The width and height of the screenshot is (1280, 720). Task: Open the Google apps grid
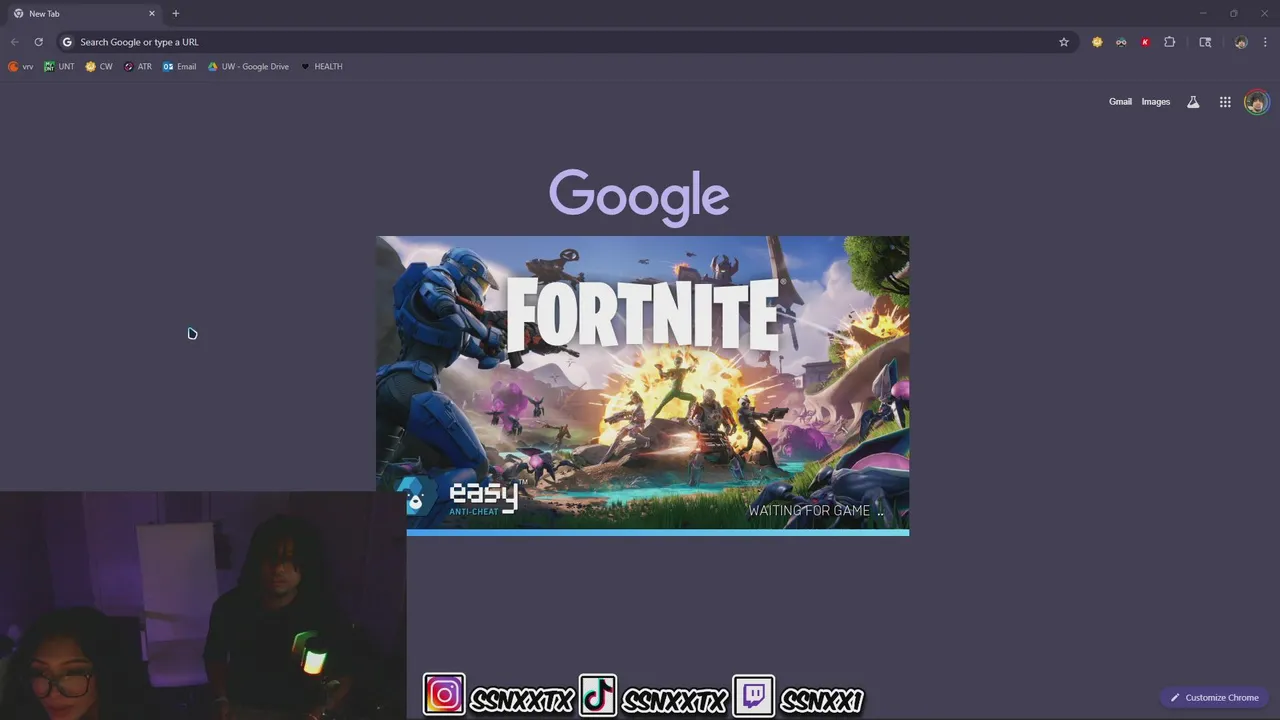click(1225, 102)
